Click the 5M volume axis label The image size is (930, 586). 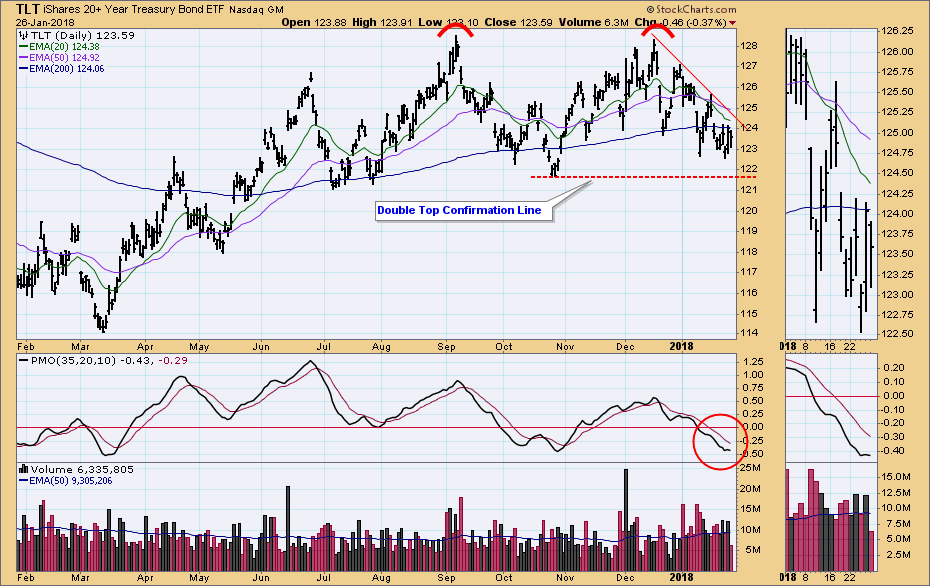[753, 550]
